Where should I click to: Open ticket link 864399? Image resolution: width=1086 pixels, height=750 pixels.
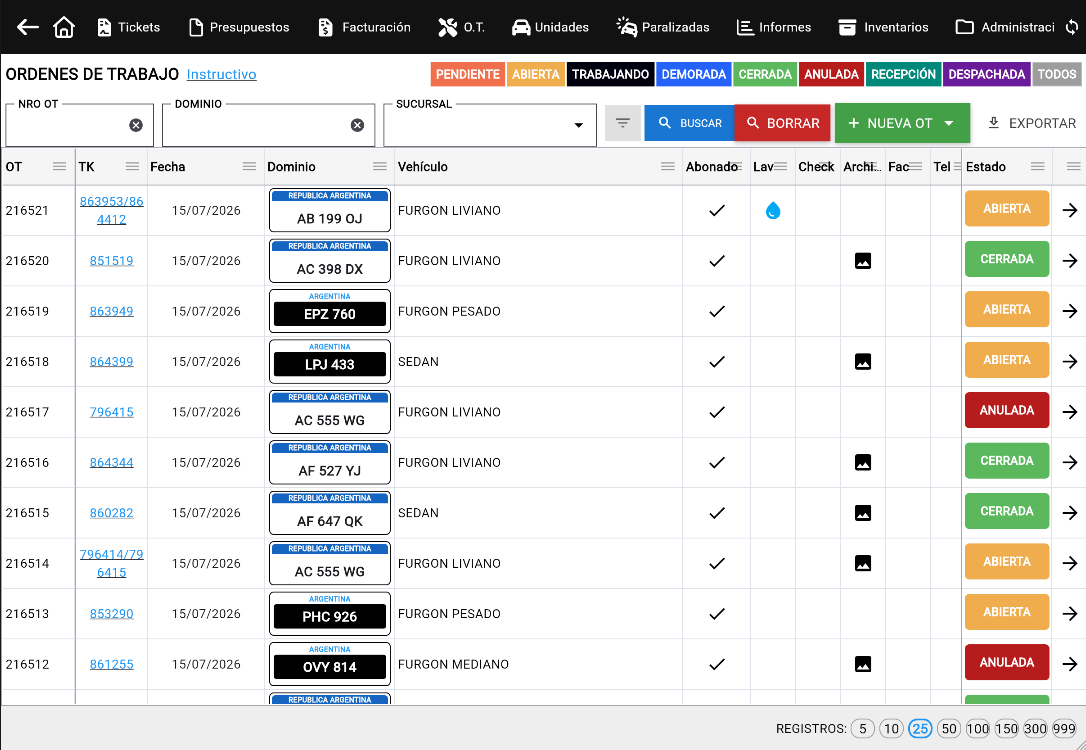tap(112, 361)
